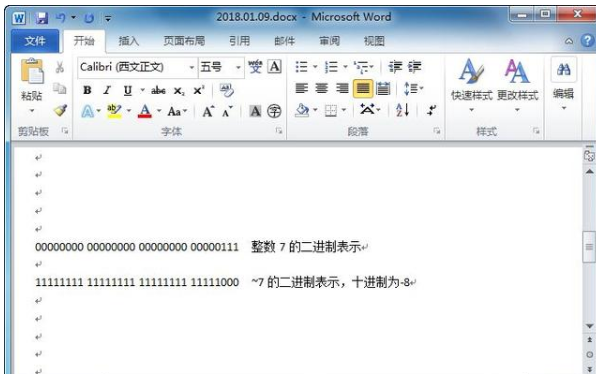596x374 pixels.
Task: Switch to 邮件 Mailings tab
Action: click(285, 41)
